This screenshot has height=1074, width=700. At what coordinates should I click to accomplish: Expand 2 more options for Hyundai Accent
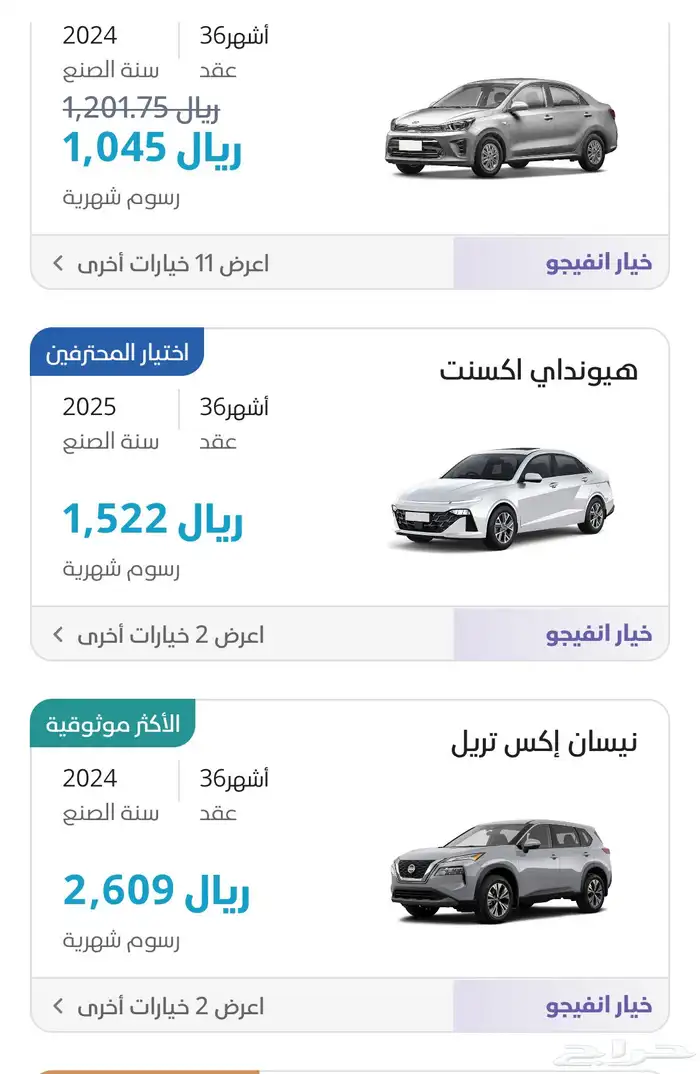point(172,635)
